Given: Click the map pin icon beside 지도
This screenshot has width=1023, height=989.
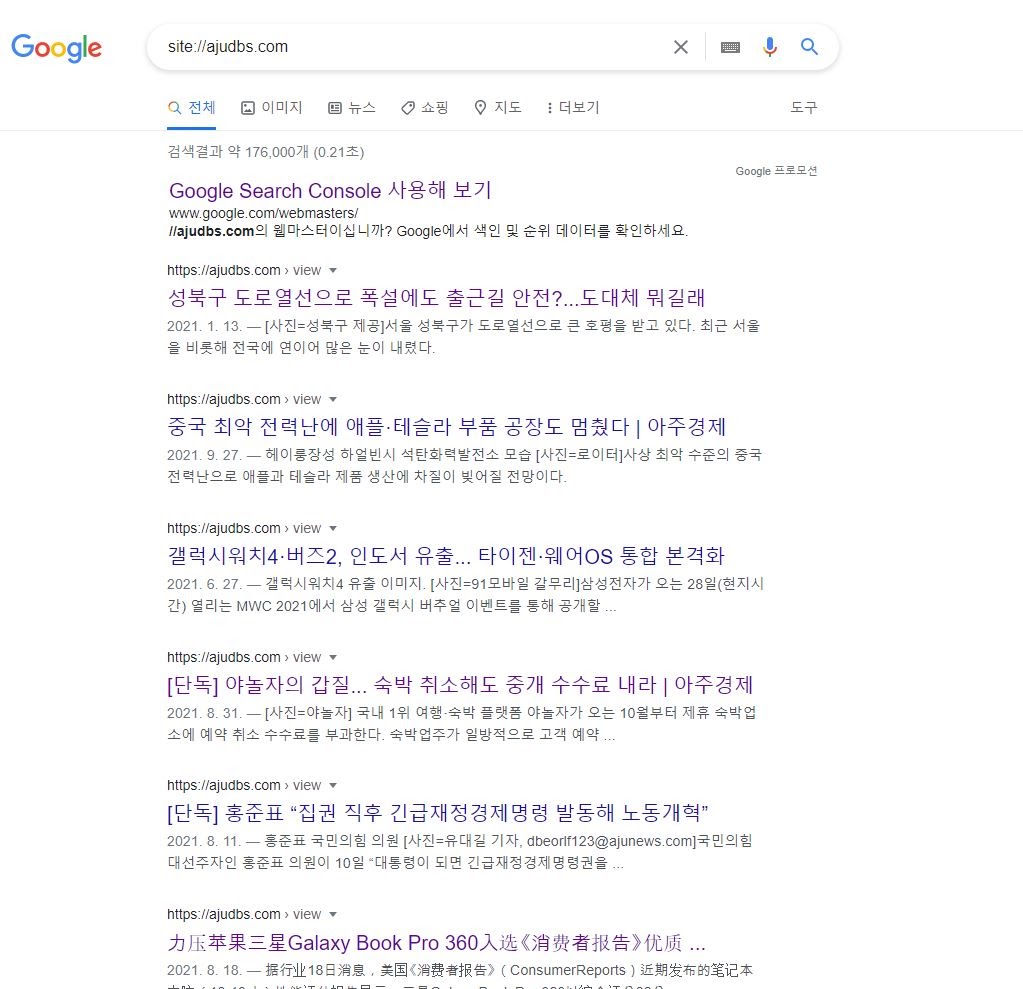Looking at the screenshot, I should pyautogui.click(x=481, y=107).
